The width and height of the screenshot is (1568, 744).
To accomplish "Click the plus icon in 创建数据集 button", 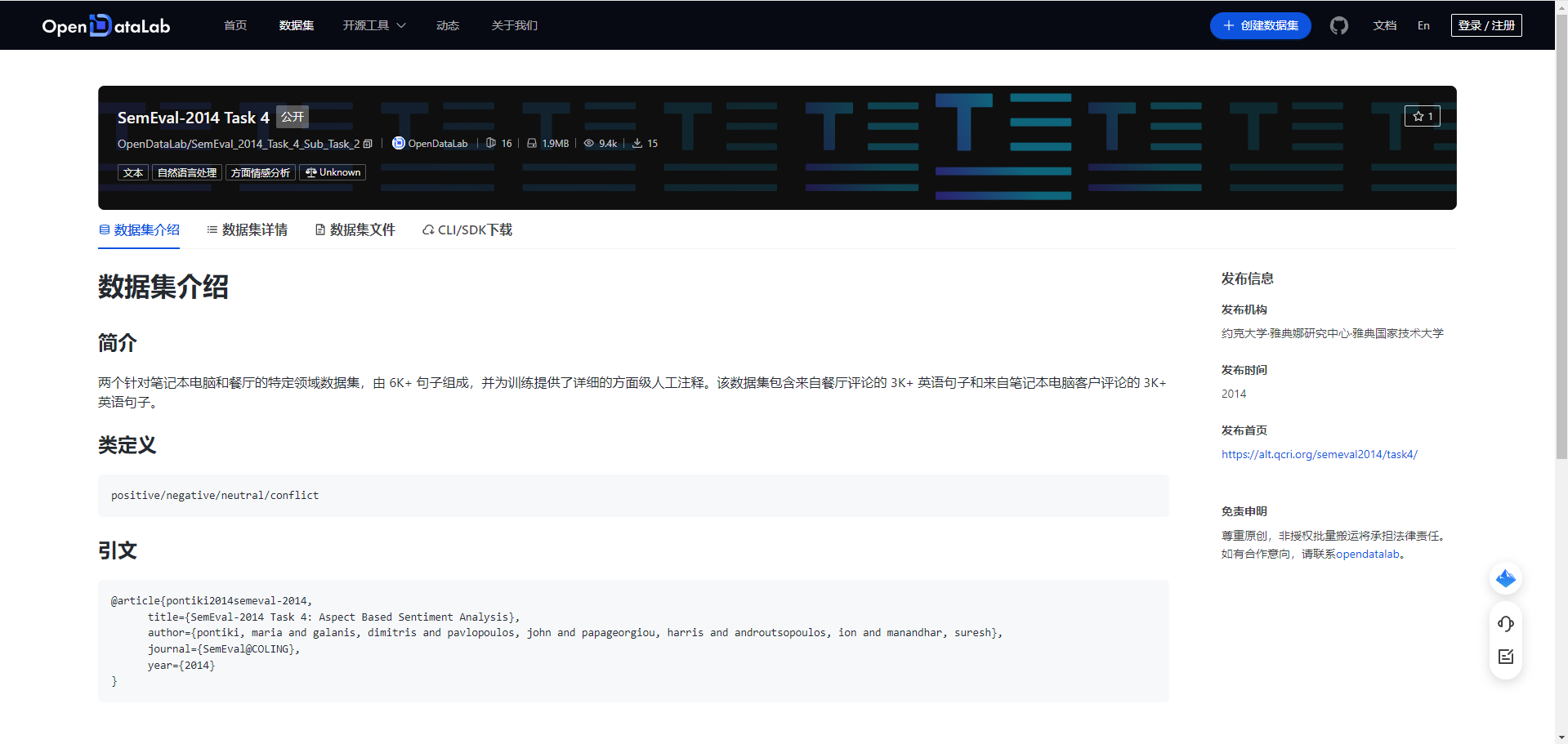I will click(1228, 25).
